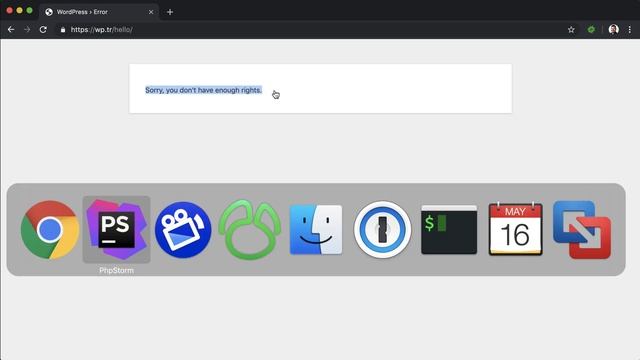The width and height of the screenshot is (640, 360).
Task: Open the Chrome profile avatar
Action: pos(613,29)
